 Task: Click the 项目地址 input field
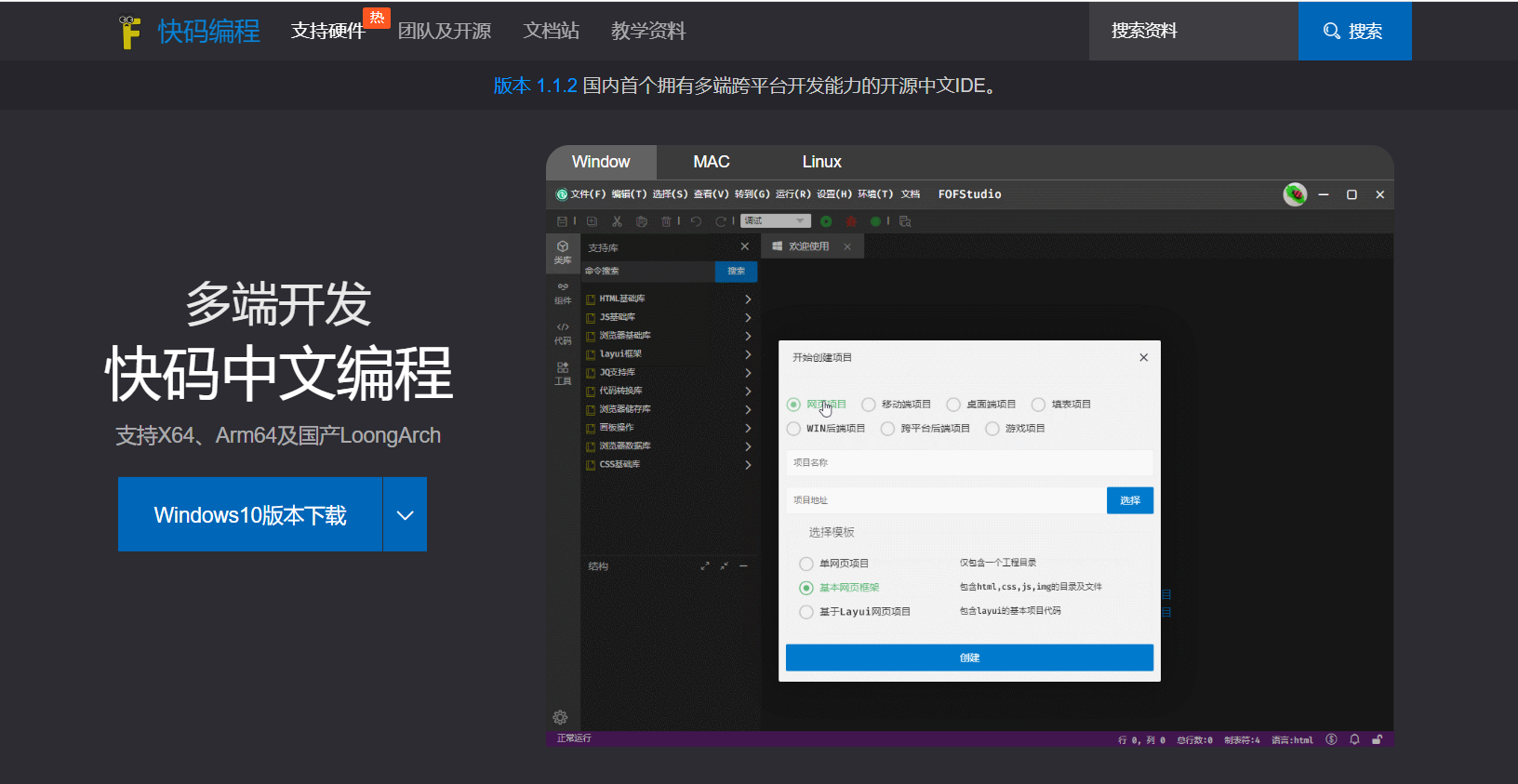[946, 500]
